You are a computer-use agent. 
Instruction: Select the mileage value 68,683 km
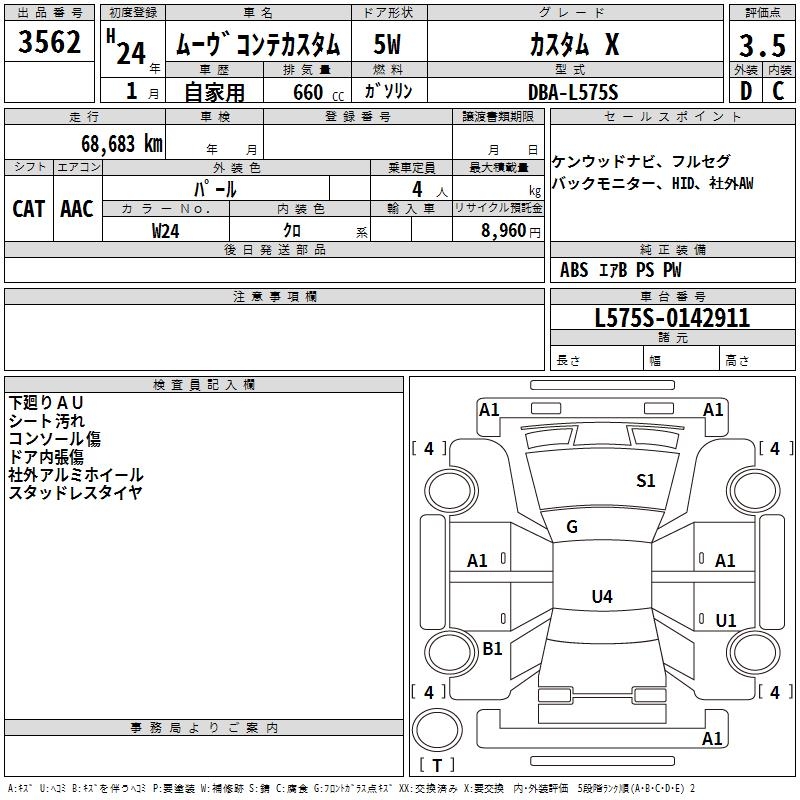coord(121,143)
